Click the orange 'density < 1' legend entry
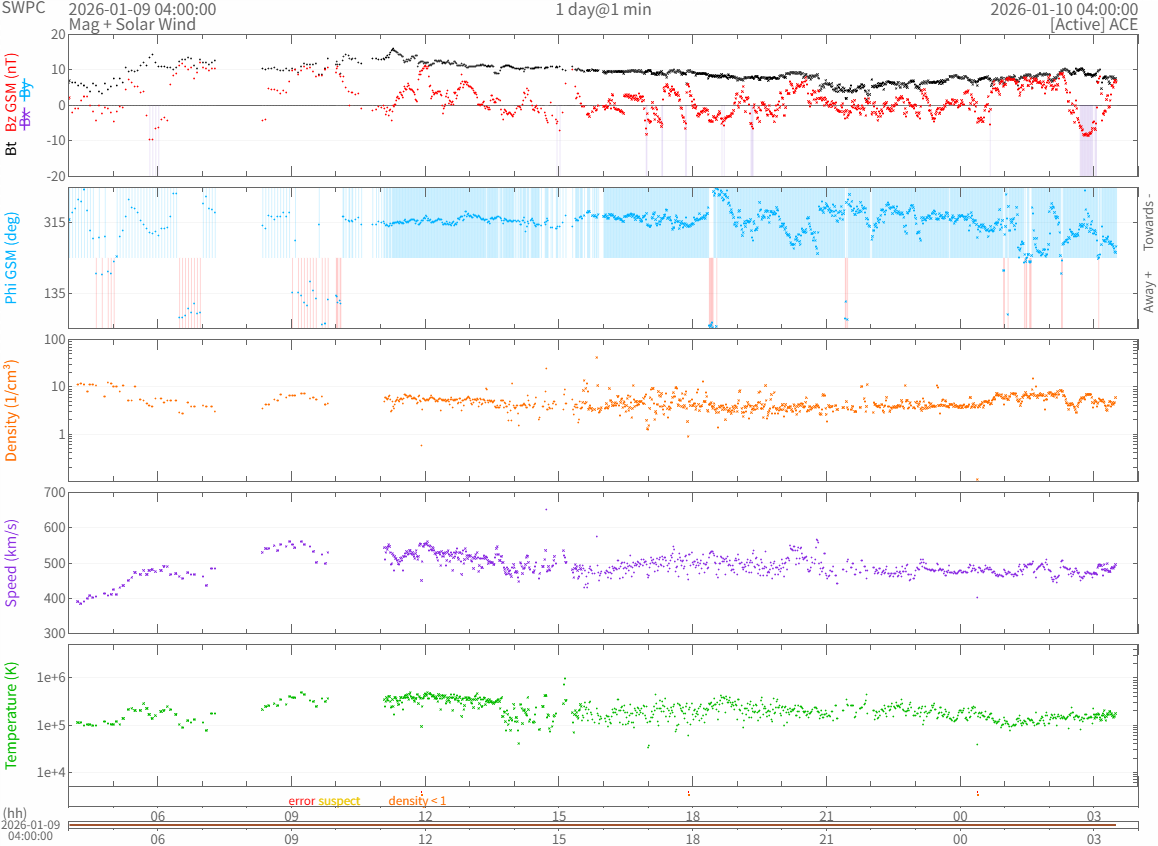Image resolution: width=1158 pixels, height=846 pixels. [417, 801]
